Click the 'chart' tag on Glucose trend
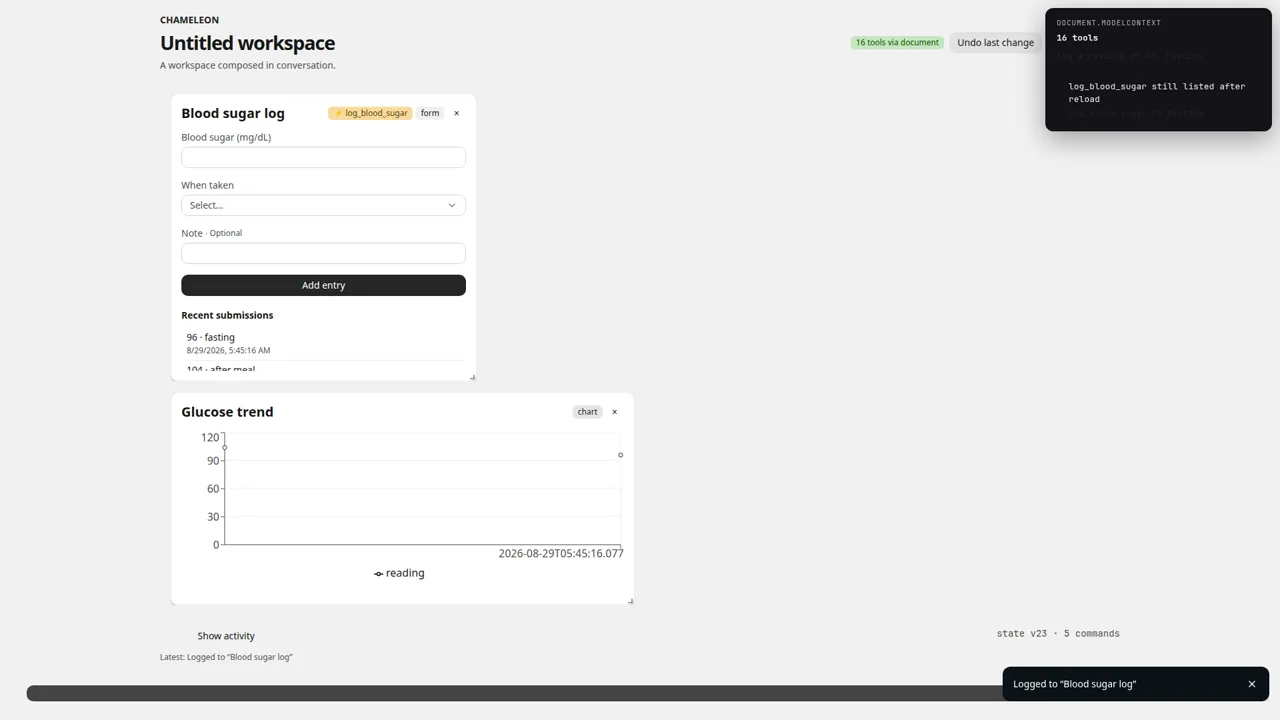 [x=587, y=412]
